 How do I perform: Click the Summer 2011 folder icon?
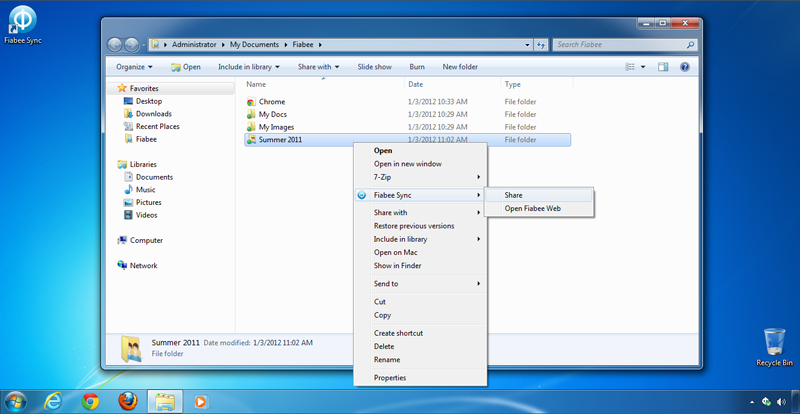(x=251, y=139)
